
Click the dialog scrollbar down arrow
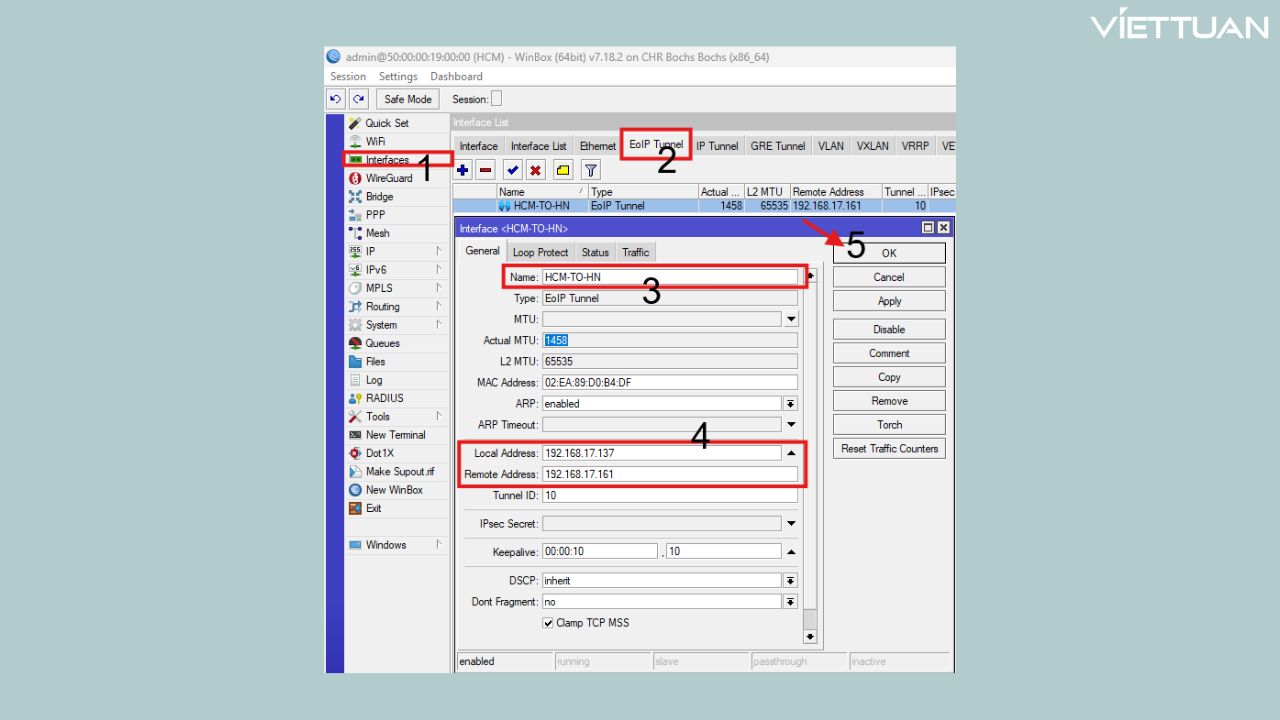pyautogui.click(x=810, y=636)
